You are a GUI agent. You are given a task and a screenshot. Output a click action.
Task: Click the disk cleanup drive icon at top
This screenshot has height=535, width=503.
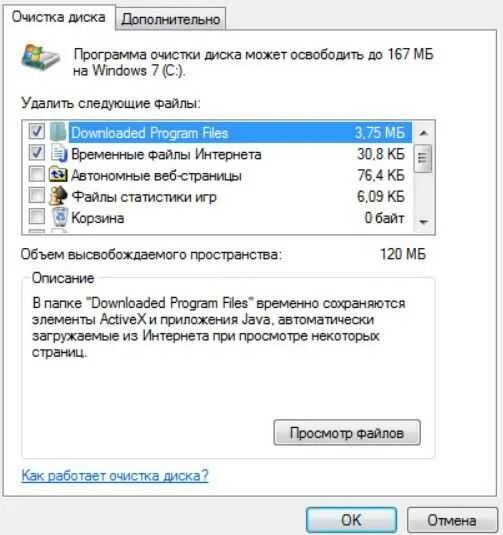40,57
